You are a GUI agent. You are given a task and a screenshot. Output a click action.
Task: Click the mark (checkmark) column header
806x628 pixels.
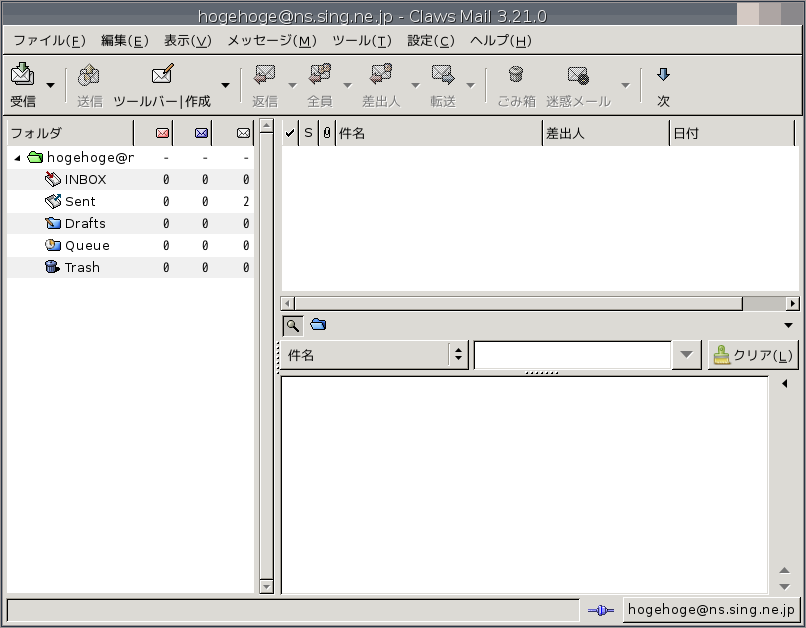tap(290, 133)
